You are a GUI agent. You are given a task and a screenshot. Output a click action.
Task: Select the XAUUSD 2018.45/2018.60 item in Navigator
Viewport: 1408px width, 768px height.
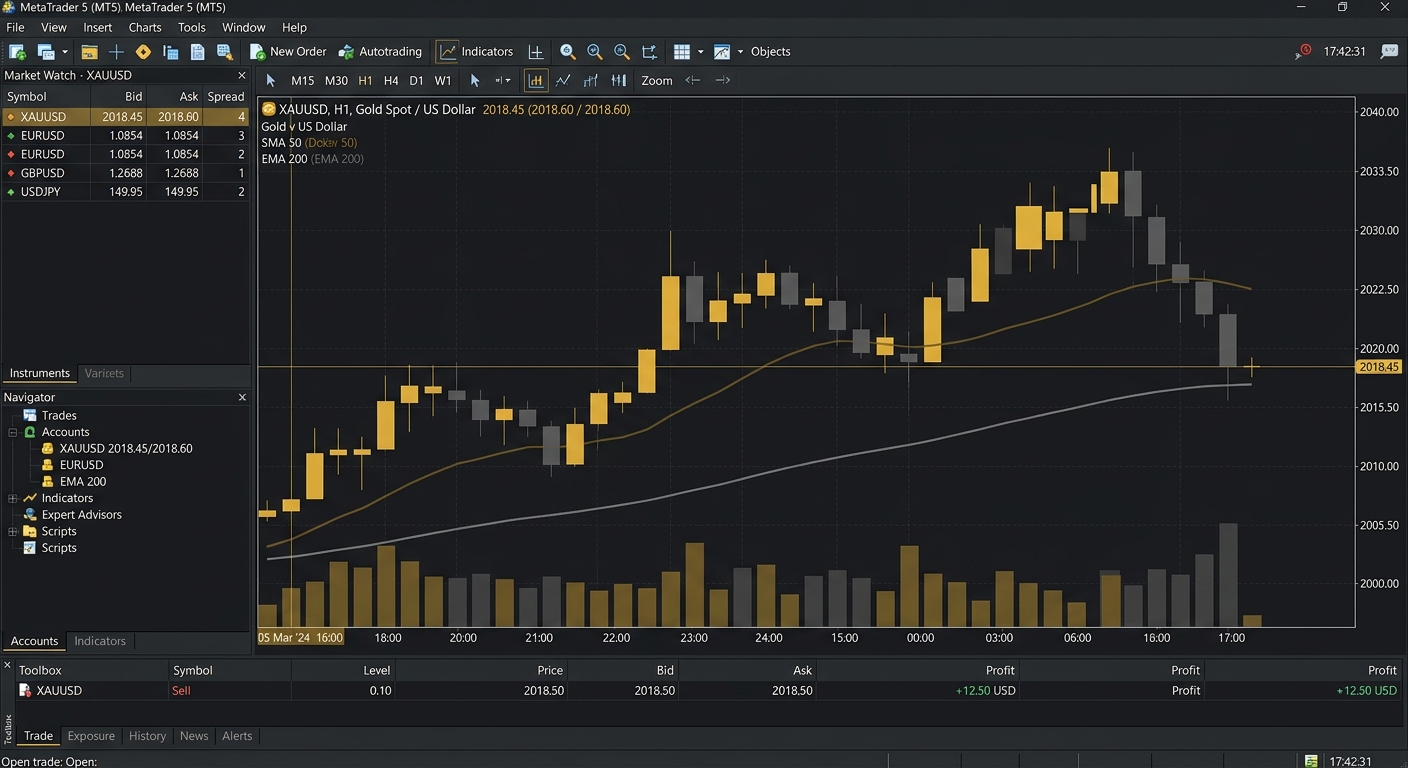pos(126,449)
